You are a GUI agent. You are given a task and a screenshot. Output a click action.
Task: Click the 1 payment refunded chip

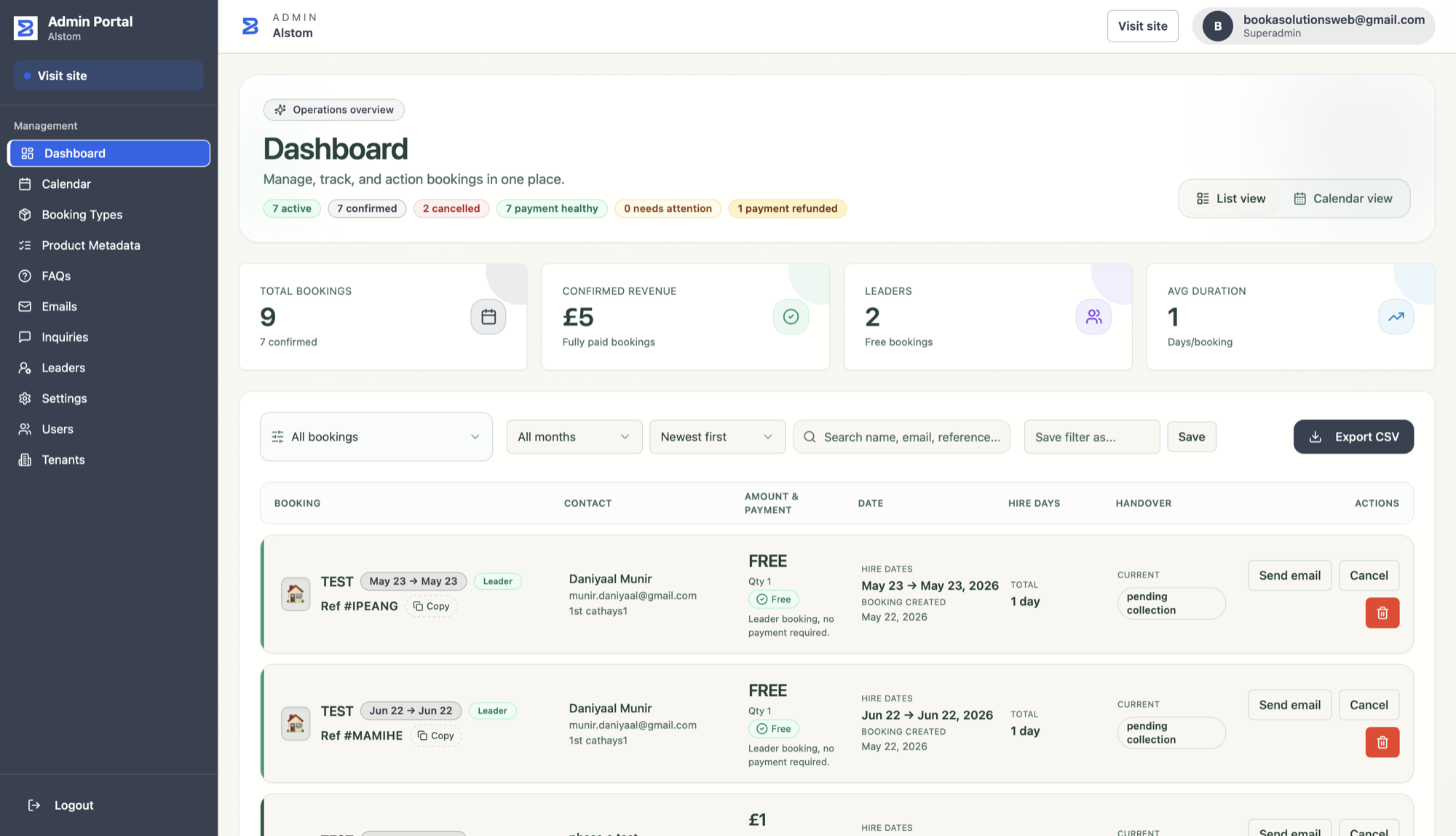(x=788, y=209)
